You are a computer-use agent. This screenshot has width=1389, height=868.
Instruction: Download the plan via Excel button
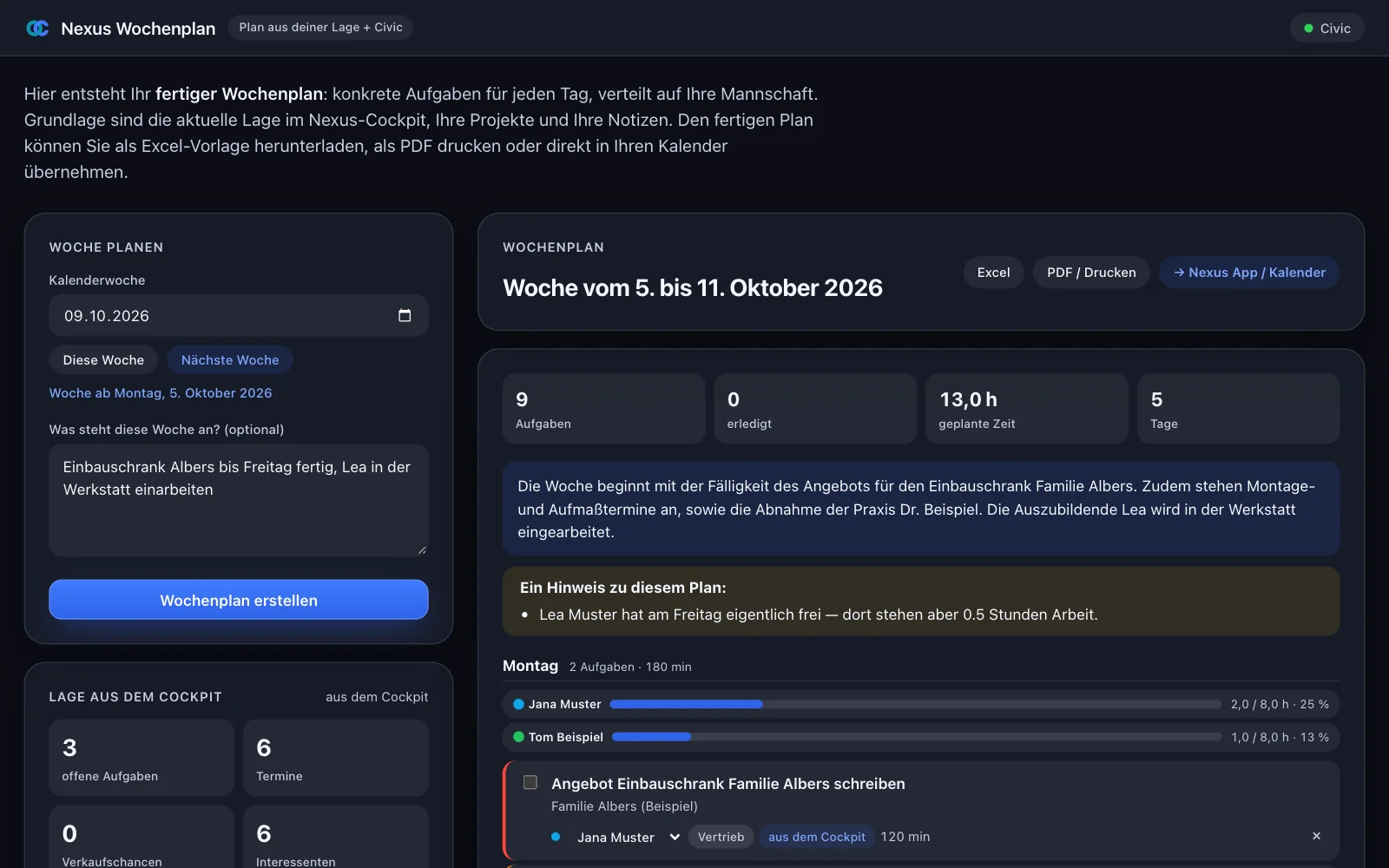pos(993,273)
